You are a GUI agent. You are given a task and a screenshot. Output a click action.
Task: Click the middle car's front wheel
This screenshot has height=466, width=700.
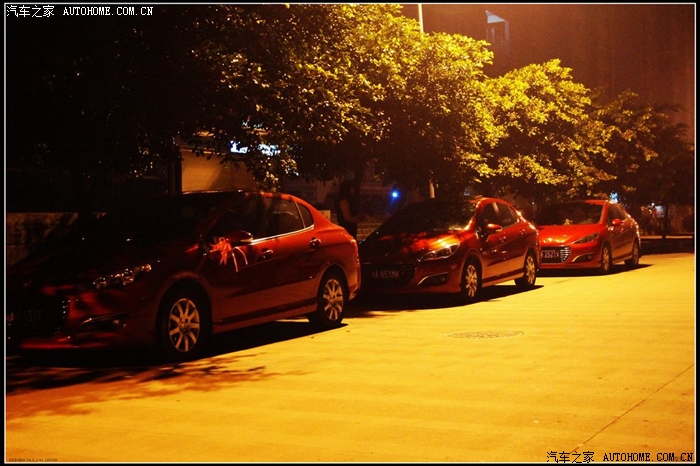click(470, 280)
